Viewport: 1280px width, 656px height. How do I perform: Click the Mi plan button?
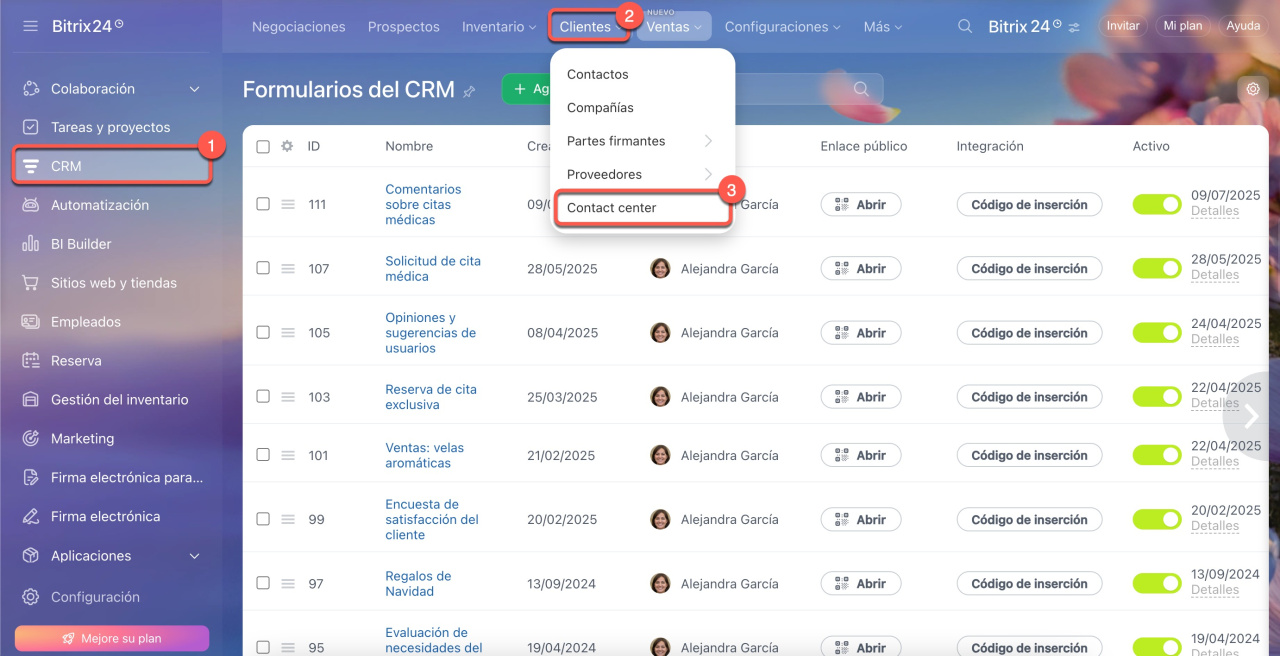1183,26
